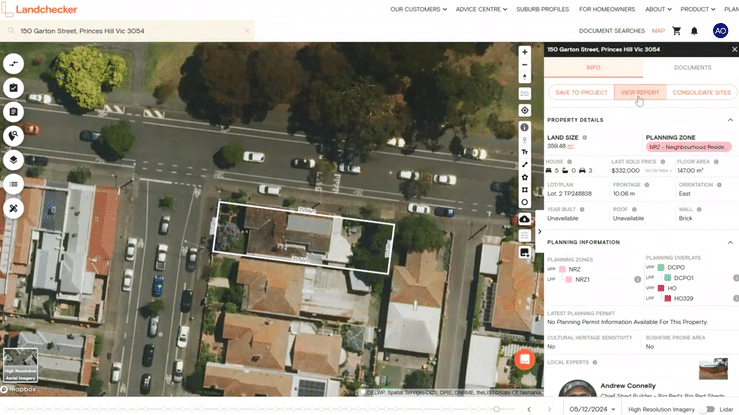Open the map settings sliders icon
This screenshot has height=415, width=739.
click(x=525, y=235)
